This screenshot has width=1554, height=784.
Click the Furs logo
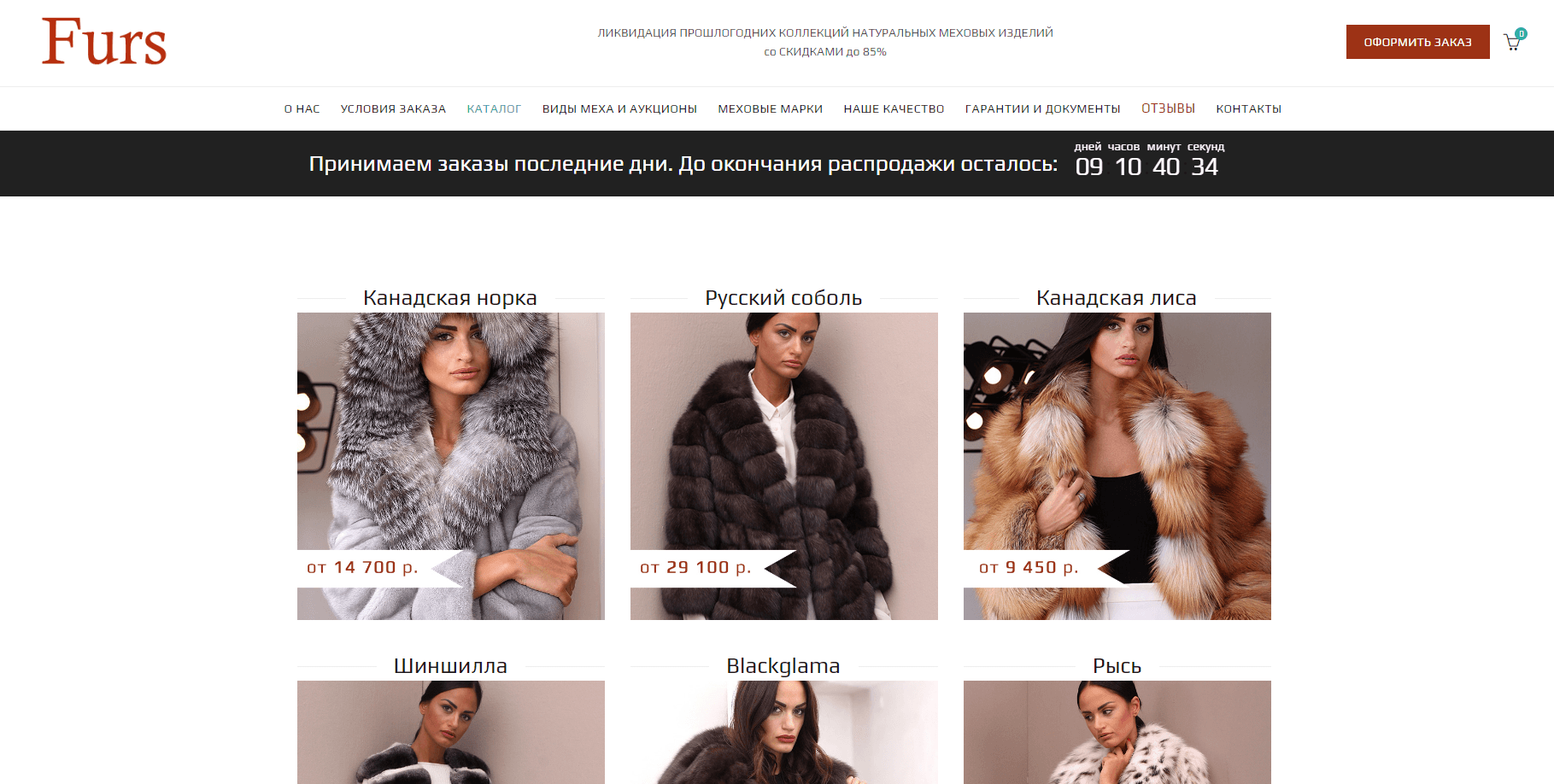[104, 42]
